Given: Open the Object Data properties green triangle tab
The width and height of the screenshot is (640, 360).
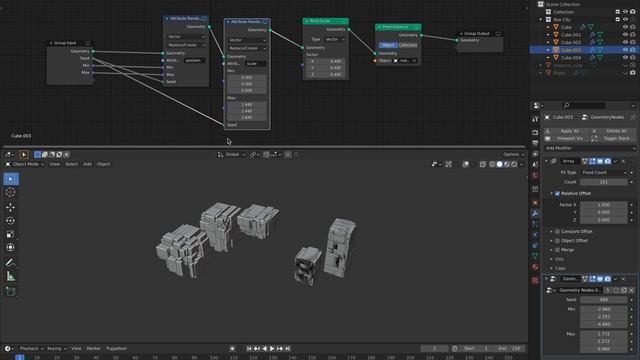Looking at the screenshot, I should click(x=535, y=256).
